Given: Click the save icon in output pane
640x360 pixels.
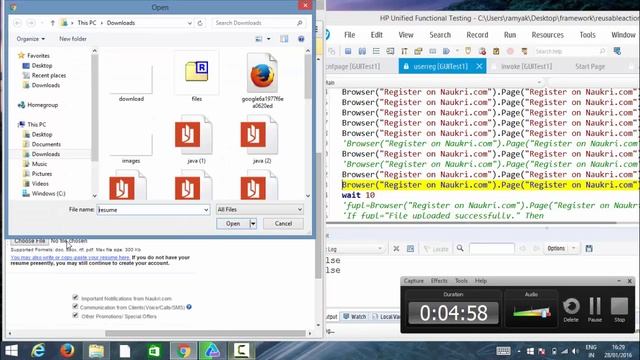Looking at the screenshot, I should pyautogui.click(x=589, y=248).
